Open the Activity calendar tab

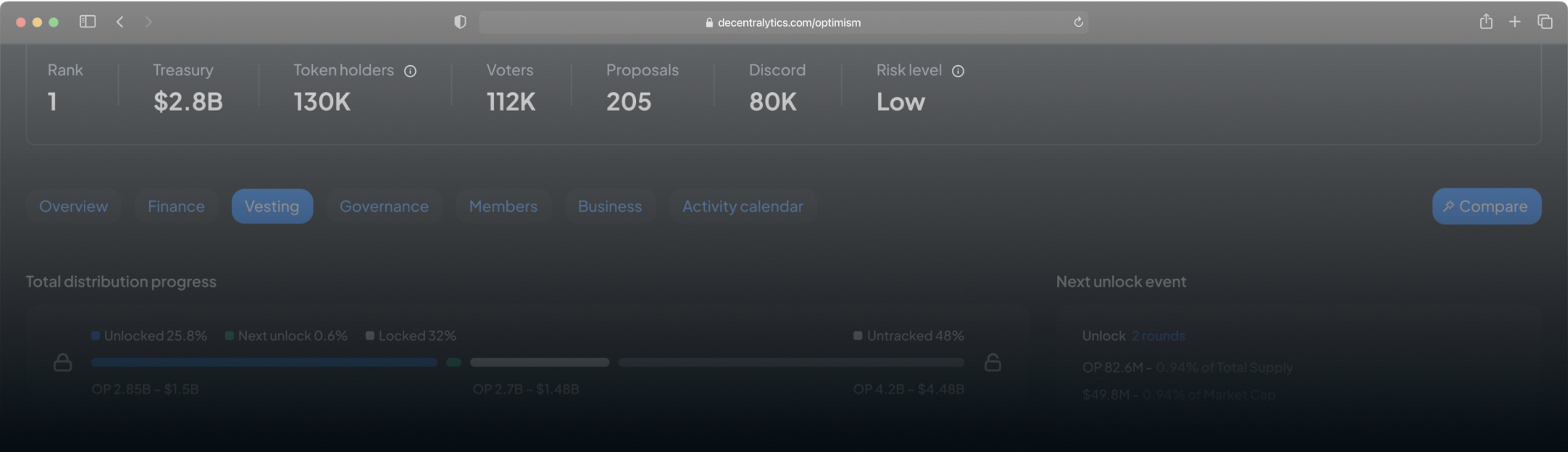point(743,206)
